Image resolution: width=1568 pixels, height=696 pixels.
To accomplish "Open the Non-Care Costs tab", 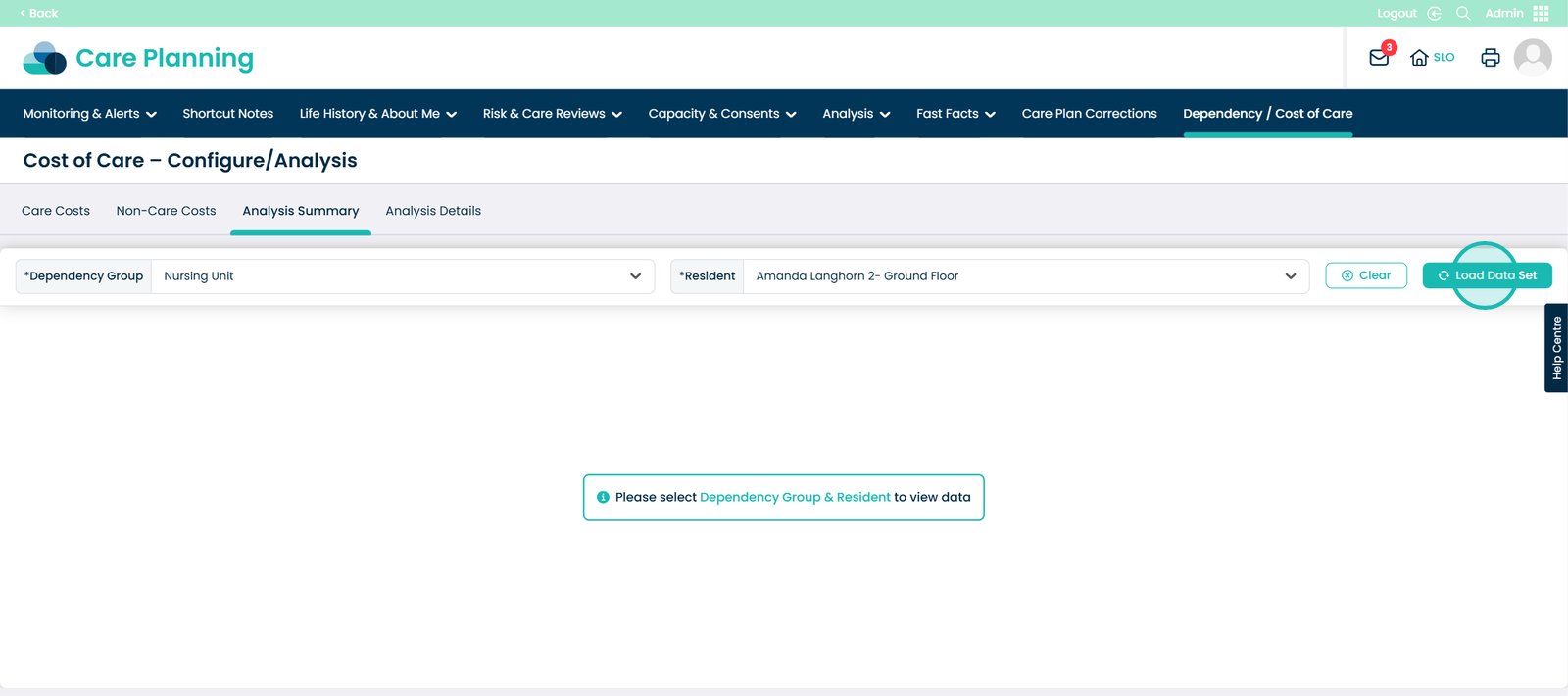I will 166,211.
